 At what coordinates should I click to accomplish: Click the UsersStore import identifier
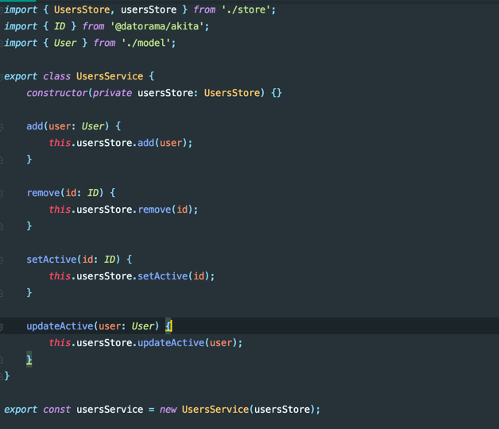tap(82, 10)
